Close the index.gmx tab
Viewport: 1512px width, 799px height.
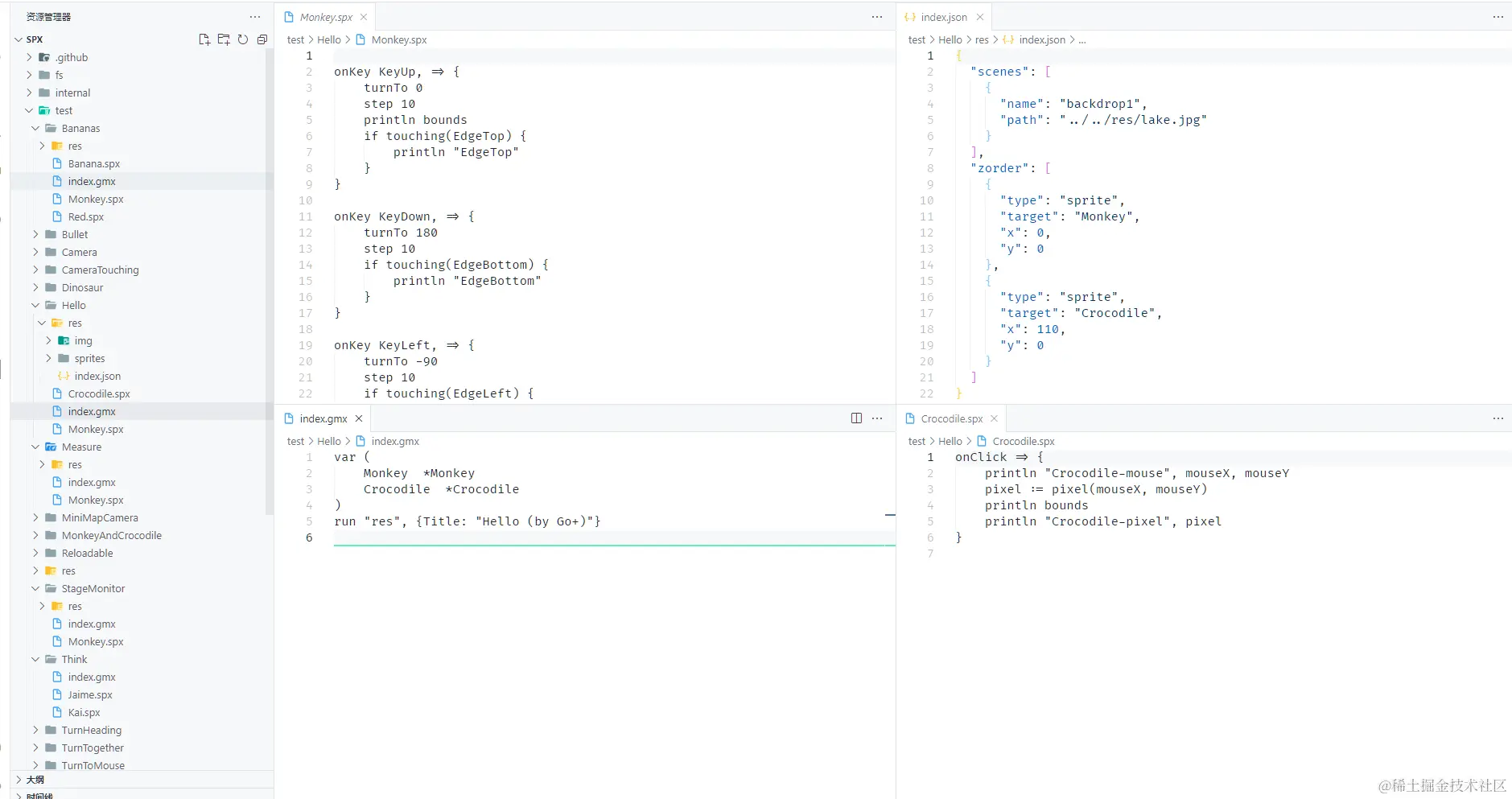point(359,418)
